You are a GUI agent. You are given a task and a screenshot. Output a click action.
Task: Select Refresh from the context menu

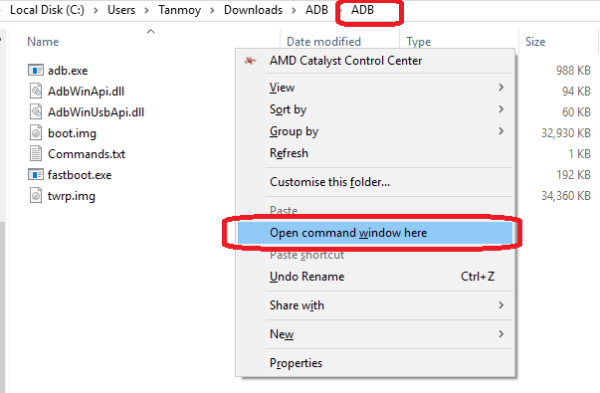click(x=289, y=153)
